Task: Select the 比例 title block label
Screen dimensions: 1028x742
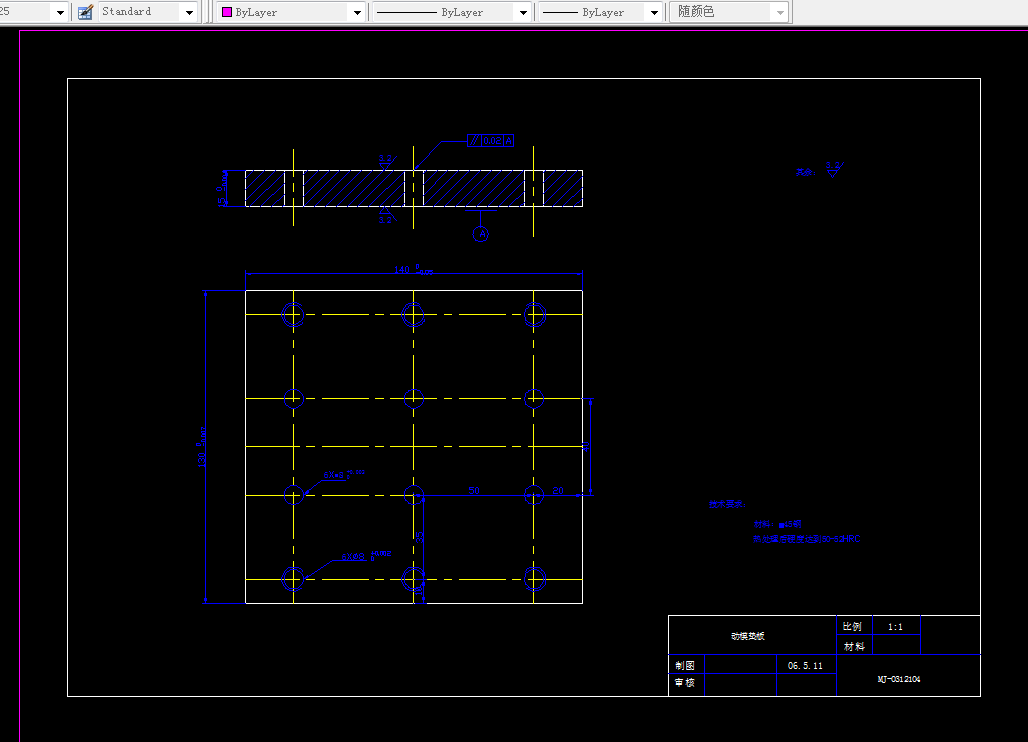Action: coord(852,627)
